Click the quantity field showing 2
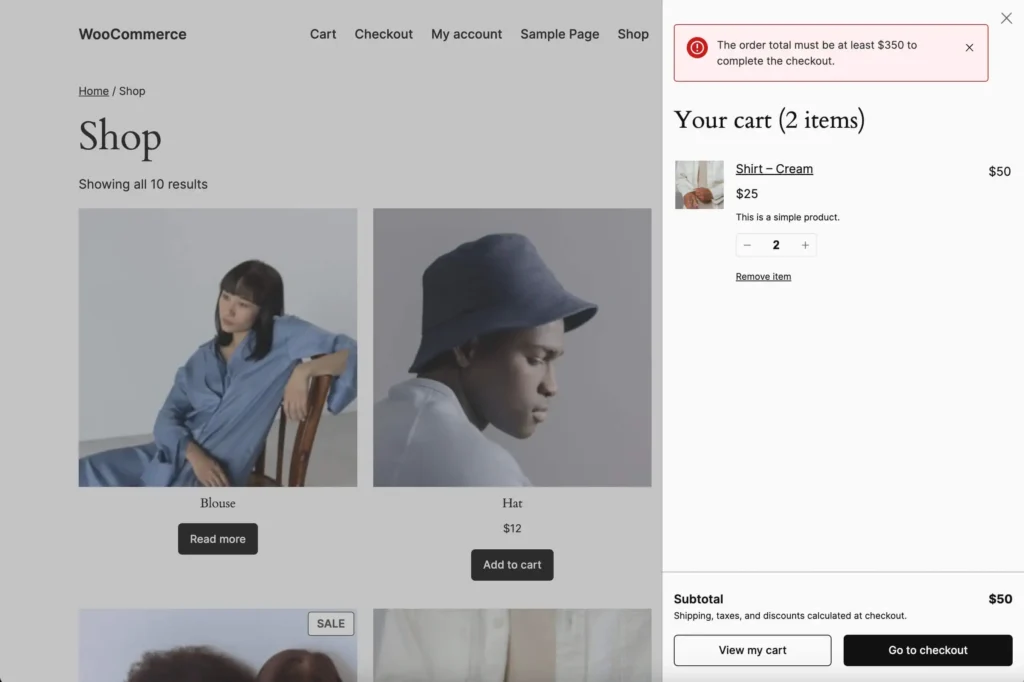Viewport: 1024px width, 682px height. tap(776, 245)
